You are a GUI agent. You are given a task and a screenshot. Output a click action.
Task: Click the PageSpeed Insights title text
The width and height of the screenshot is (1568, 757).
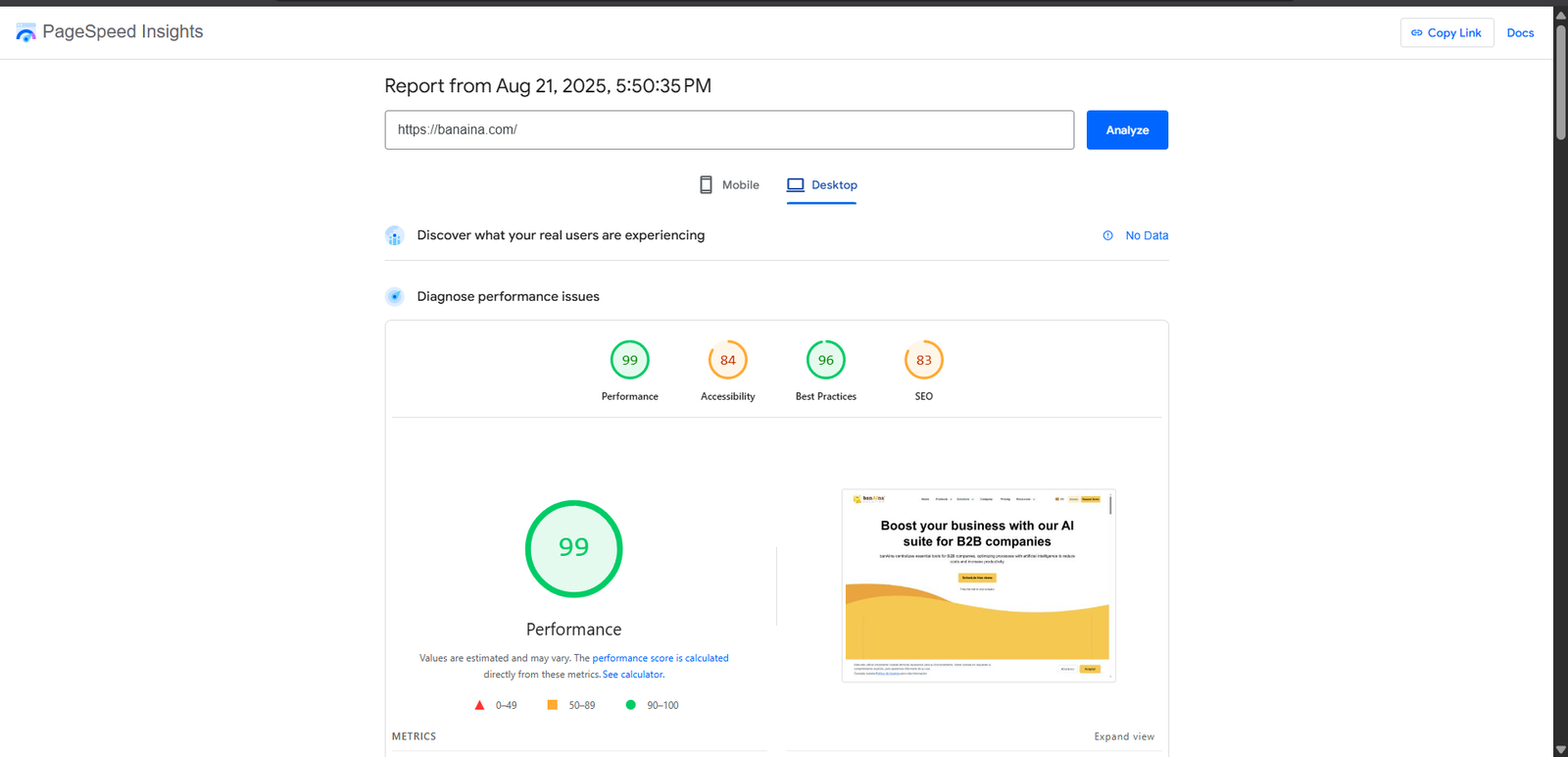point(122,31)
